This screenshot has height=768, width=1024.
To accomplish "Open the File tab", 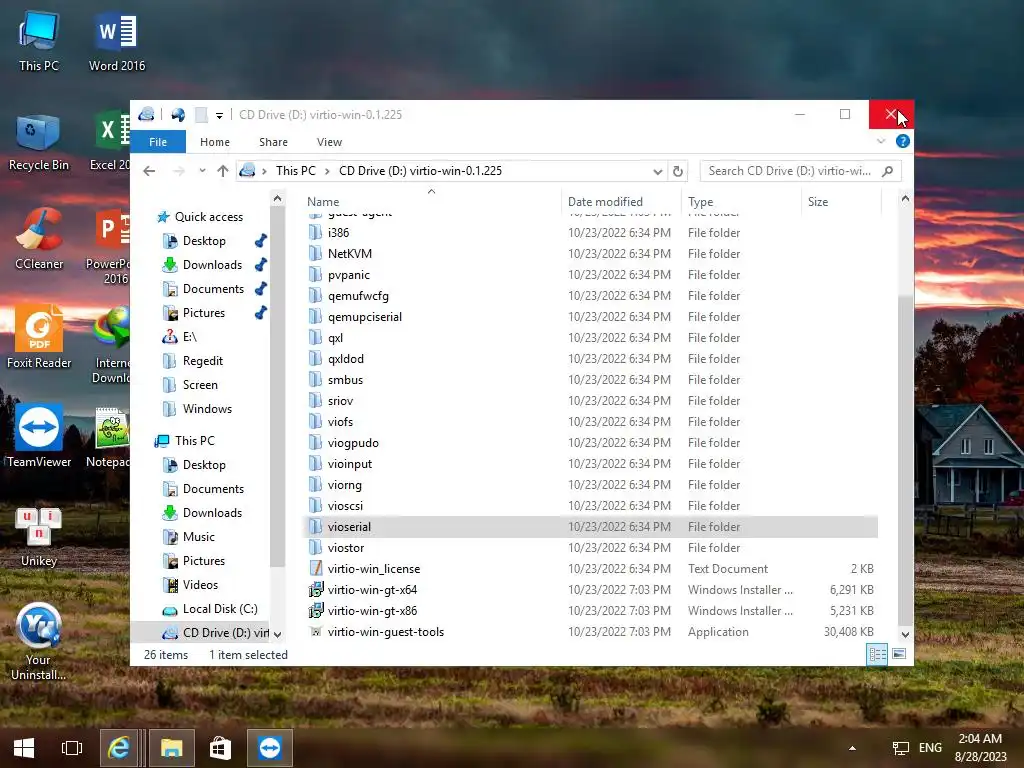I will click(x=158, y=142).
